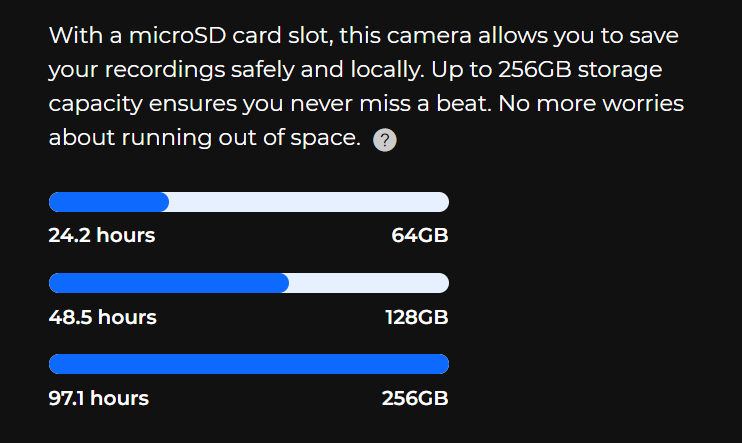742x443 pixels.
Task: Click the unfilled end of the 128GB bar
Action: tap(368, 283)
